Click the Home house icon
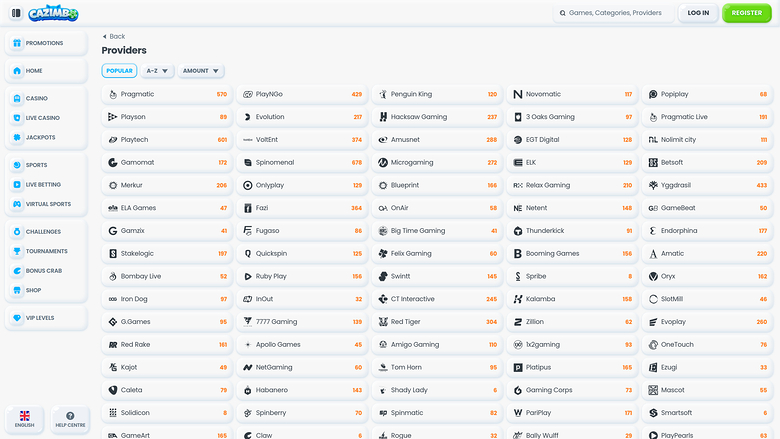 [17, 71]
